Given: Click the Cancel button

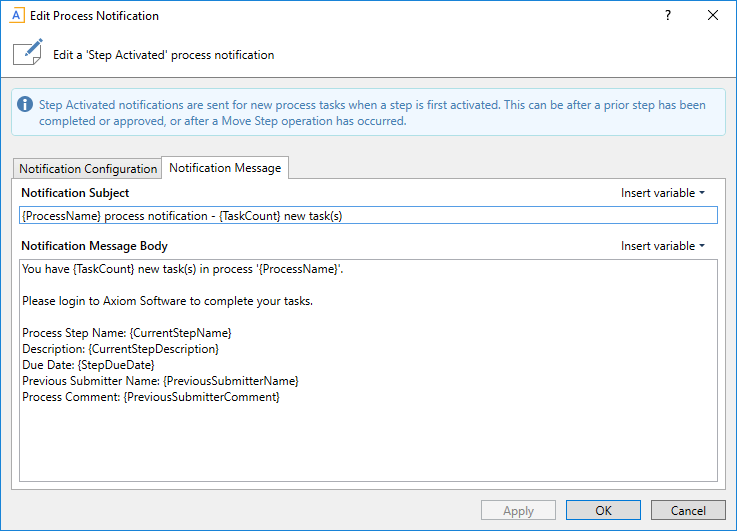Looking at the screenshot, I should pyautogui.click(x=688, y=510).
